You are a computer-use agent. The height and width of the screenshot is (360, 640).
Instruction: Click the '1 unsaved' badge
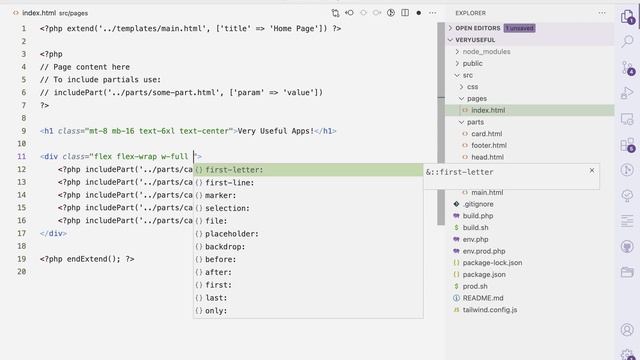(519, 28)
